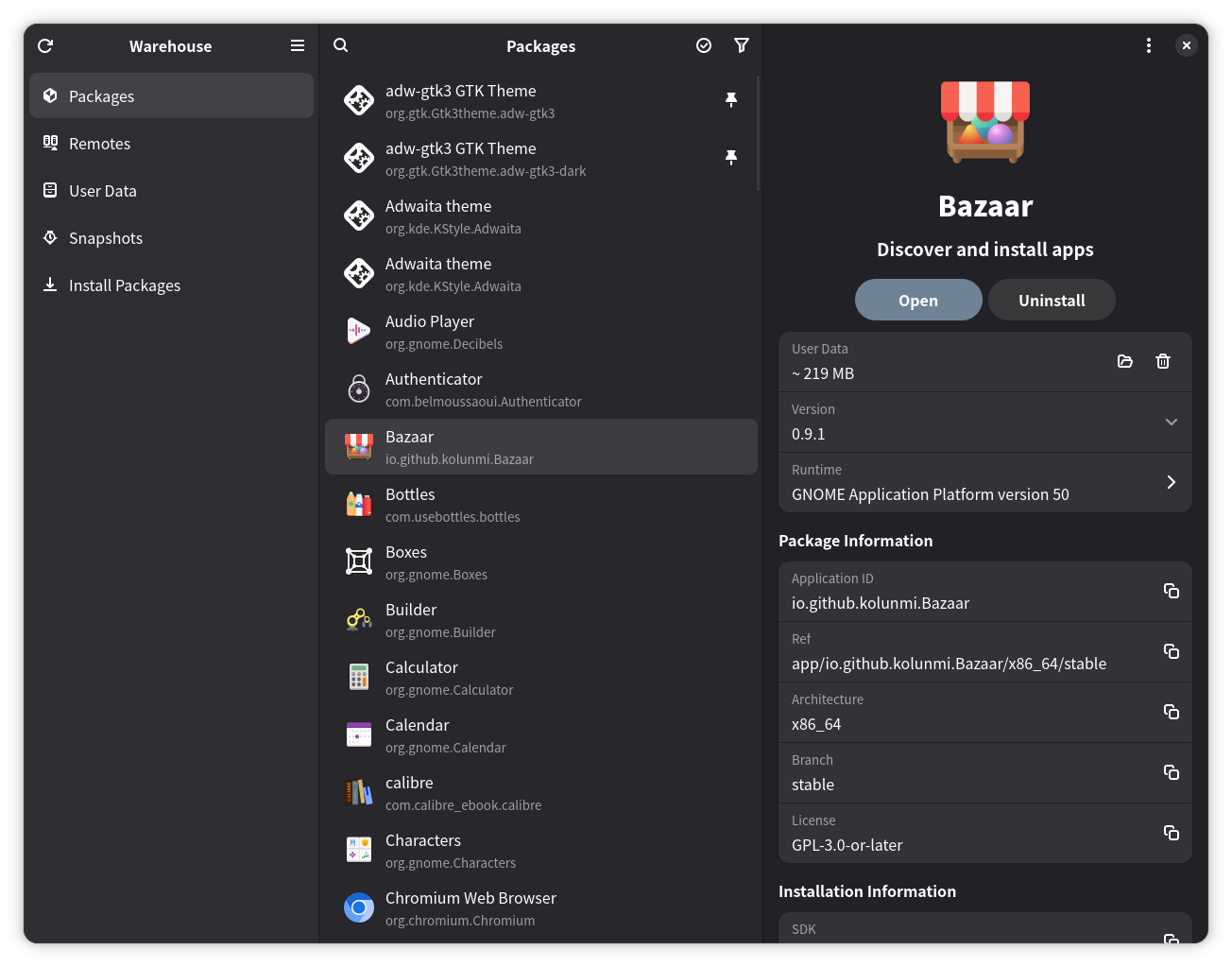Open the three-dot details menu

(1149, 45)
